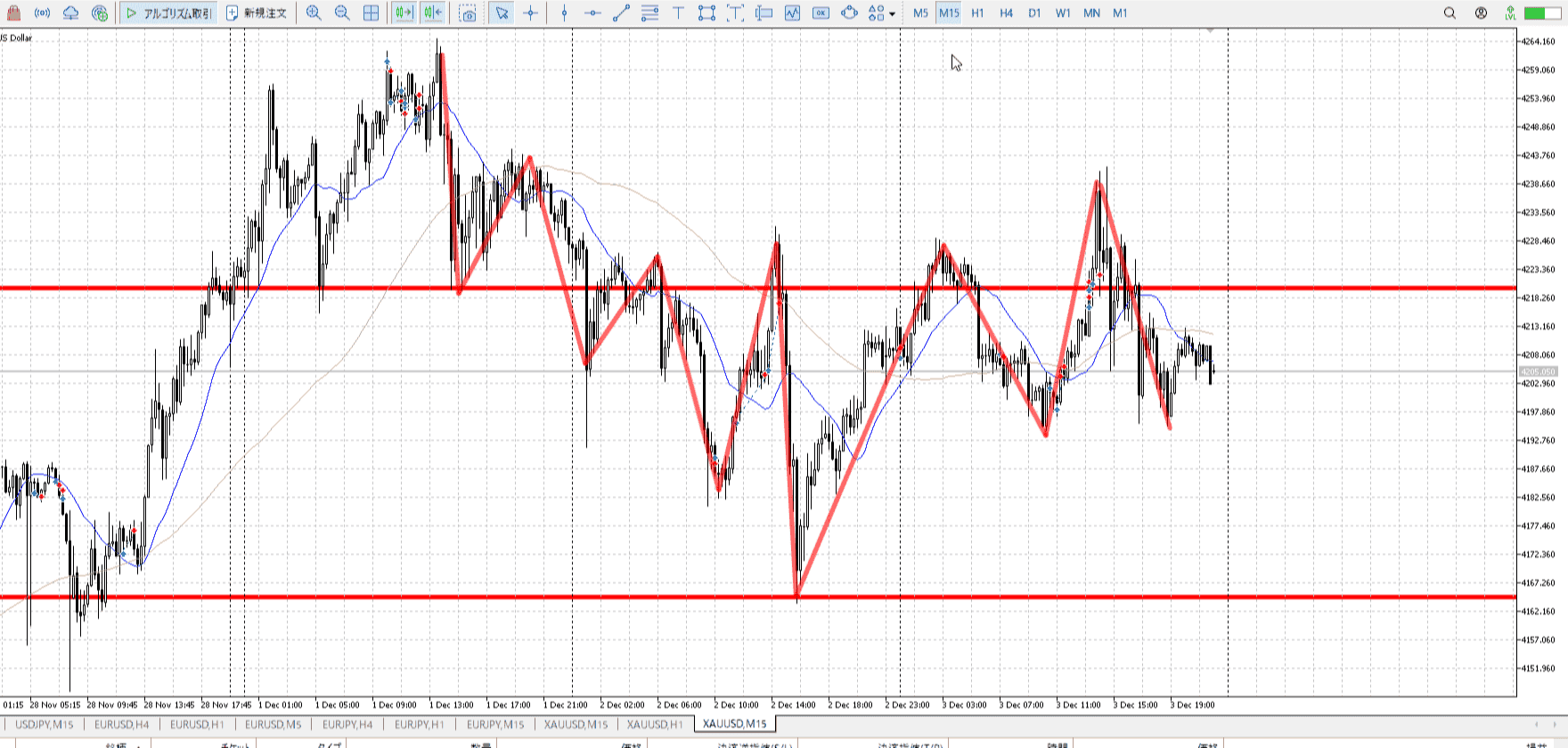Screen dimensions: 1568x748
Task: Switch timeframe to H4
Action: pyautogui.click(x=1006, y=13)
